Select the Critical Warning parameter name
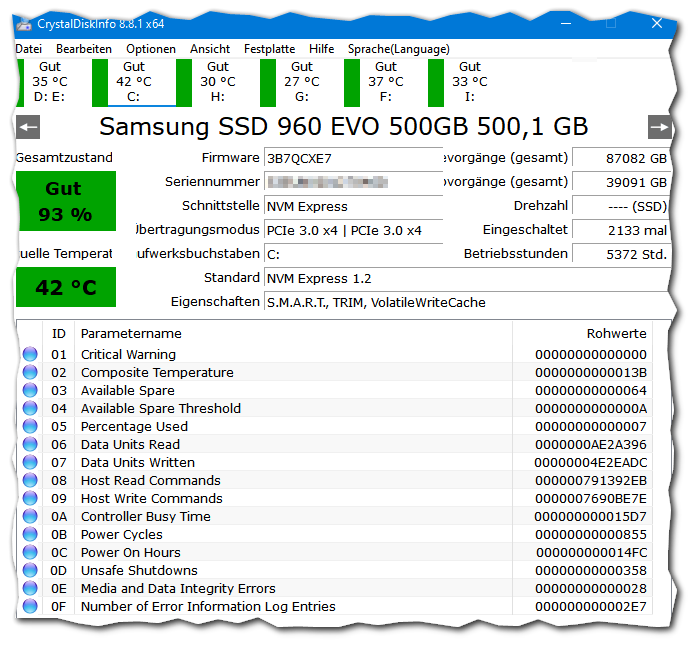 128,354
